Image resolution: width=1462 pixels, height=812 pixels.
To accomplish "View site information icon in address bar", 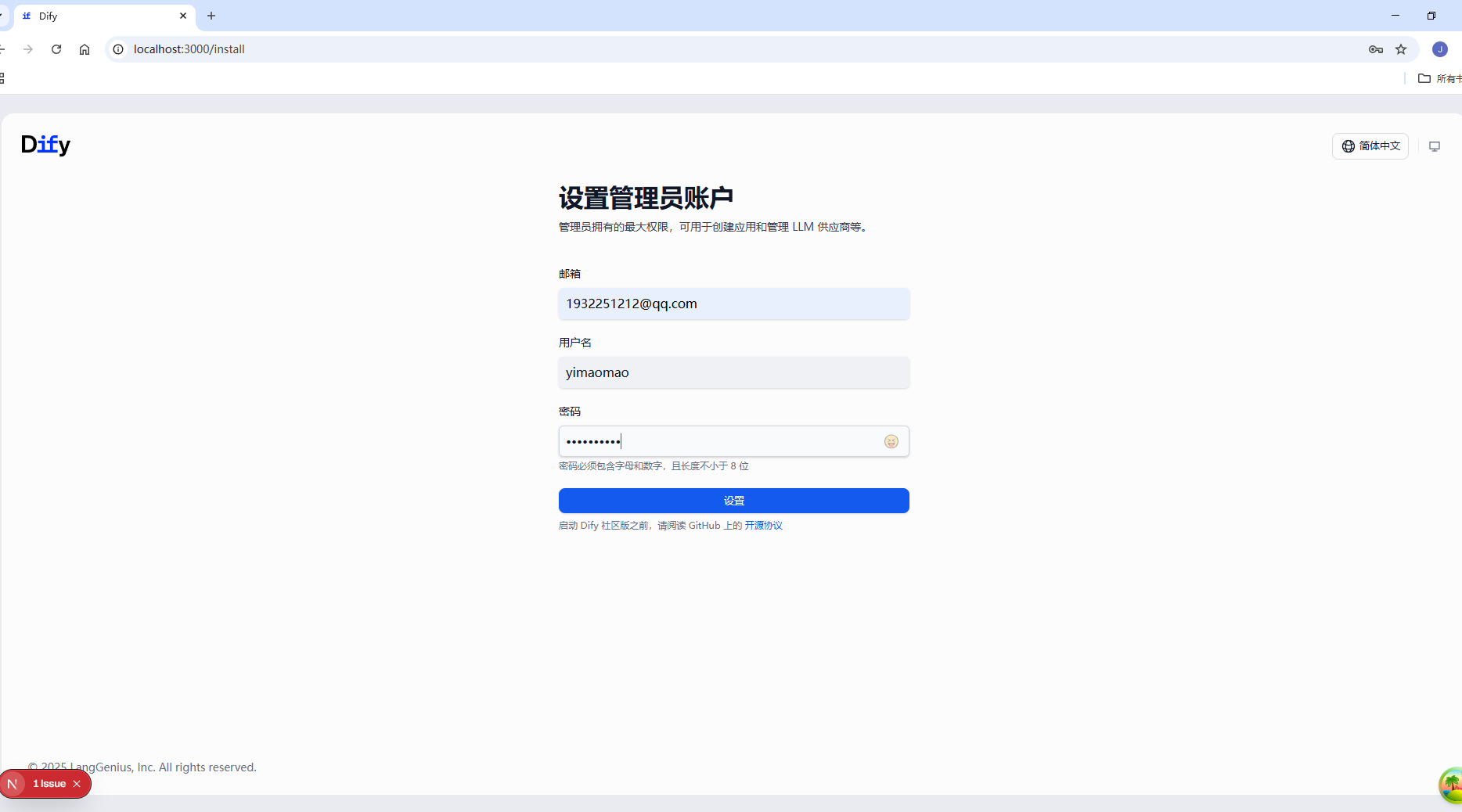I will coord(118,49).
